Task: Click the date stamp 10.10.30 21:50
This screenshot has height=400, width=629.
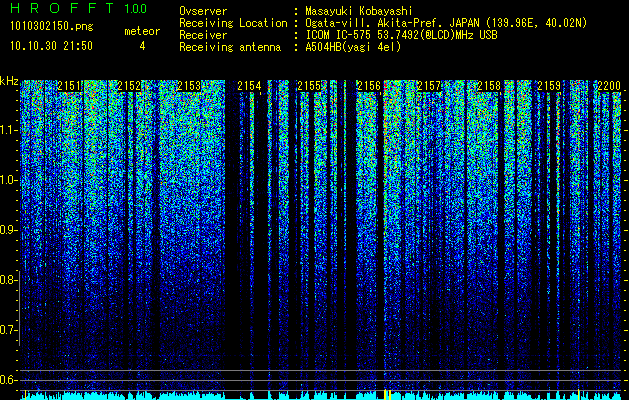Action: point(52,46)
